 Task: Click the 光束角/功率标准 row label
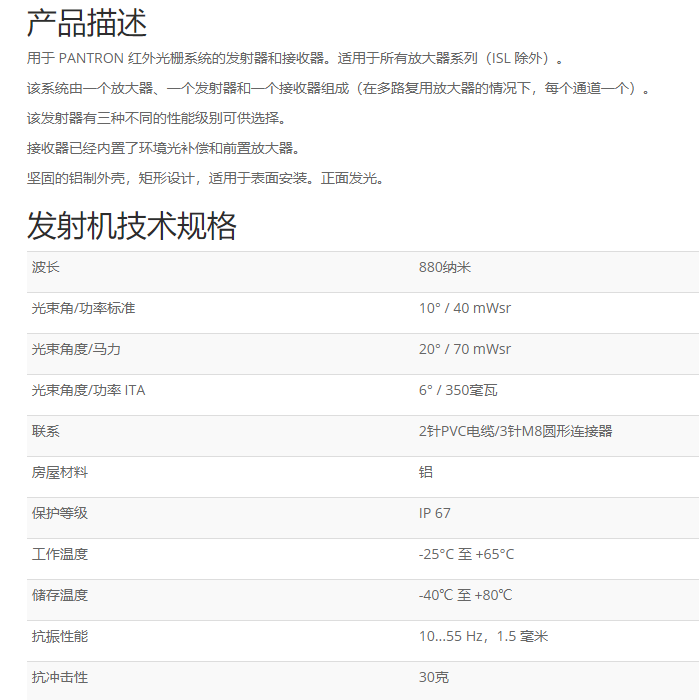83,308
